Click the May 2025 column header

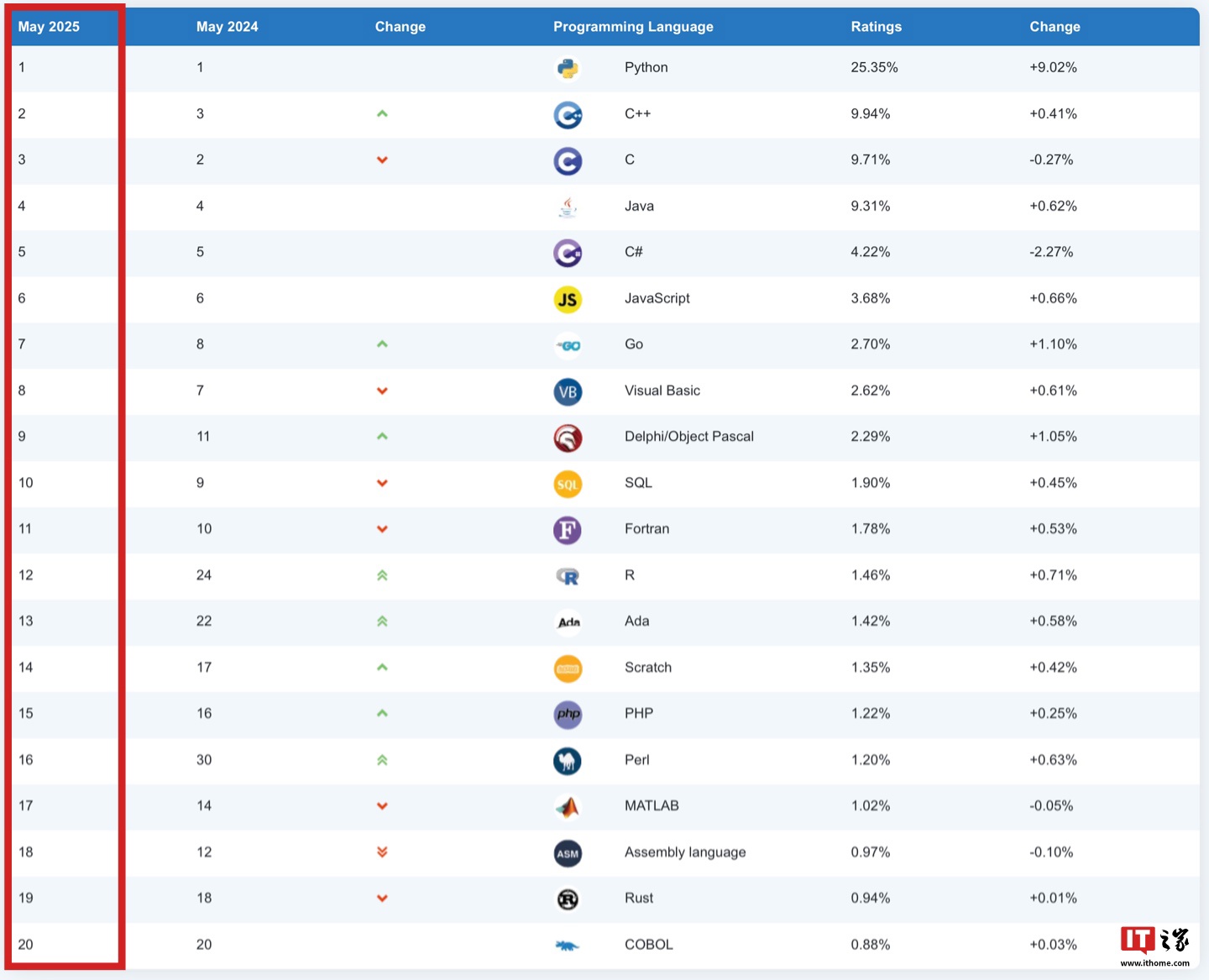49,27
